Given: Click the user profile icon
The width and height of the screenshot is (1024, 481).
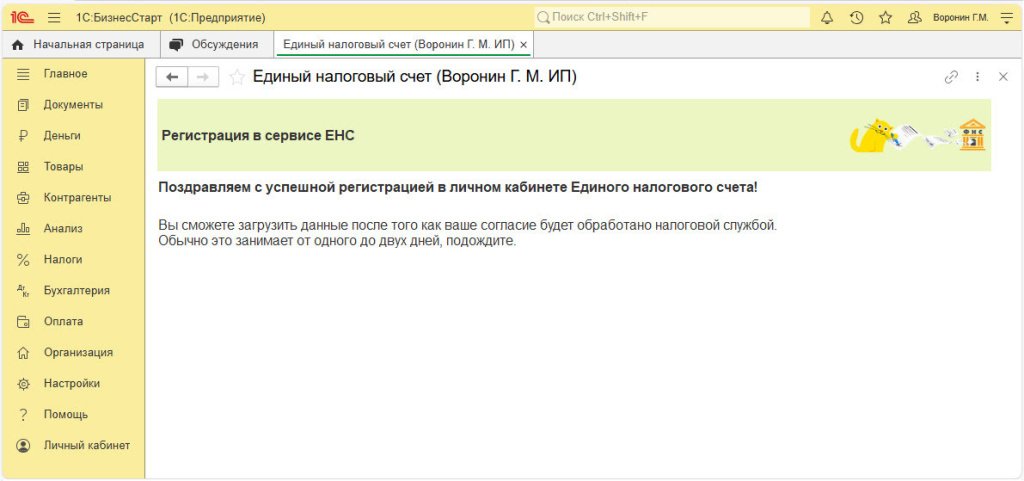Looking at the screenshot, I should 914,18.
